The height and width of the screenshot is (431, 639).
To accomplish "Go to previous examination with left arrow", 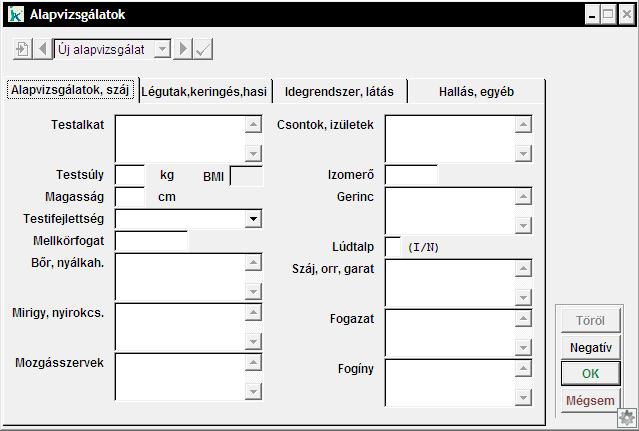I will pyautogui.click(x=42, y=49).
